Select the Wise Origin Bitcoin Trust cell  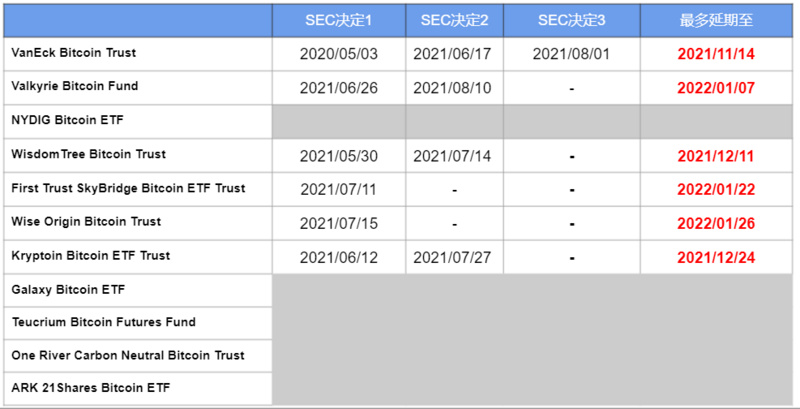pos(86,221)
